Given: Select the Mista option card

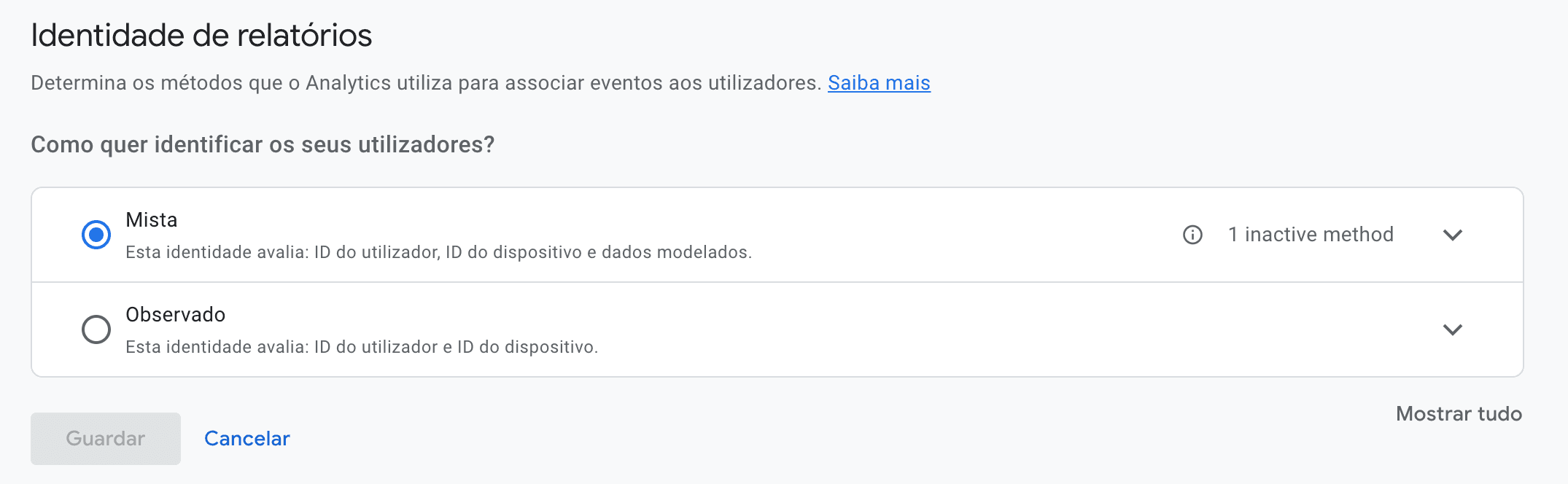Looking at the screenshot, I should pos(511,234).
